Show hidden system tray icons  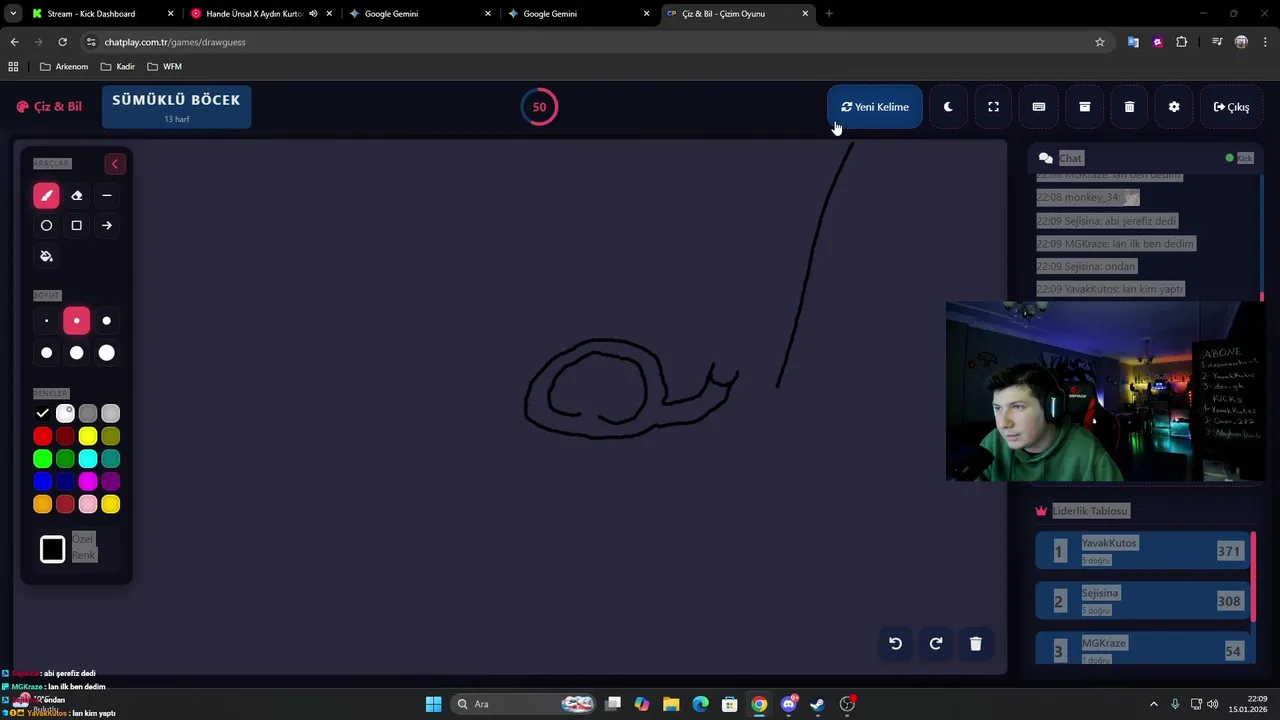pyautogui.click(x=1153, y=704)
